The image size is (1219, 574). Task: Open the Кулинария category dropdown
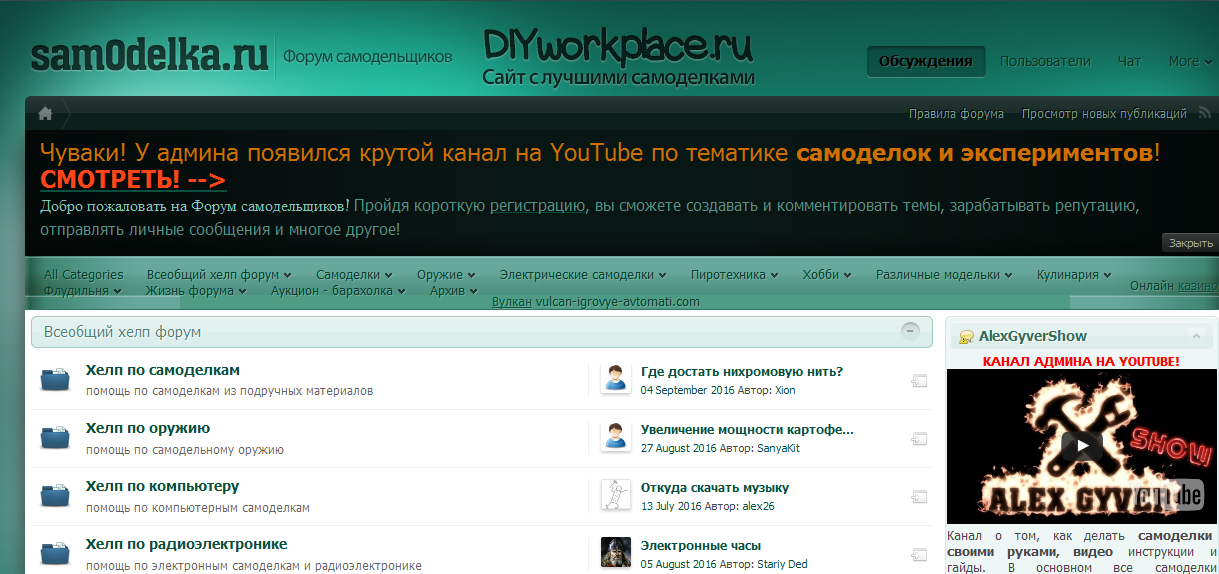[1074, 274]
